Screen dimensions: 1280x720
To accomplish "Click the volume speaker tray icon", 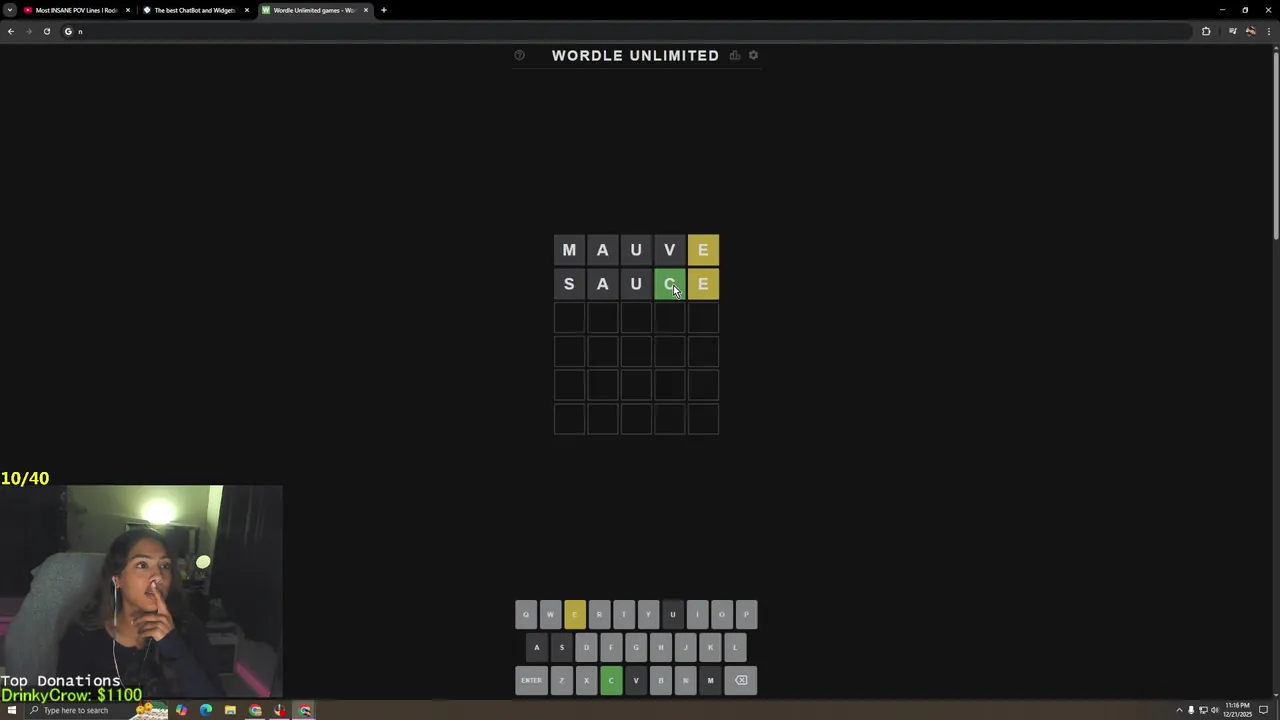I will [x=1215, y=710].
